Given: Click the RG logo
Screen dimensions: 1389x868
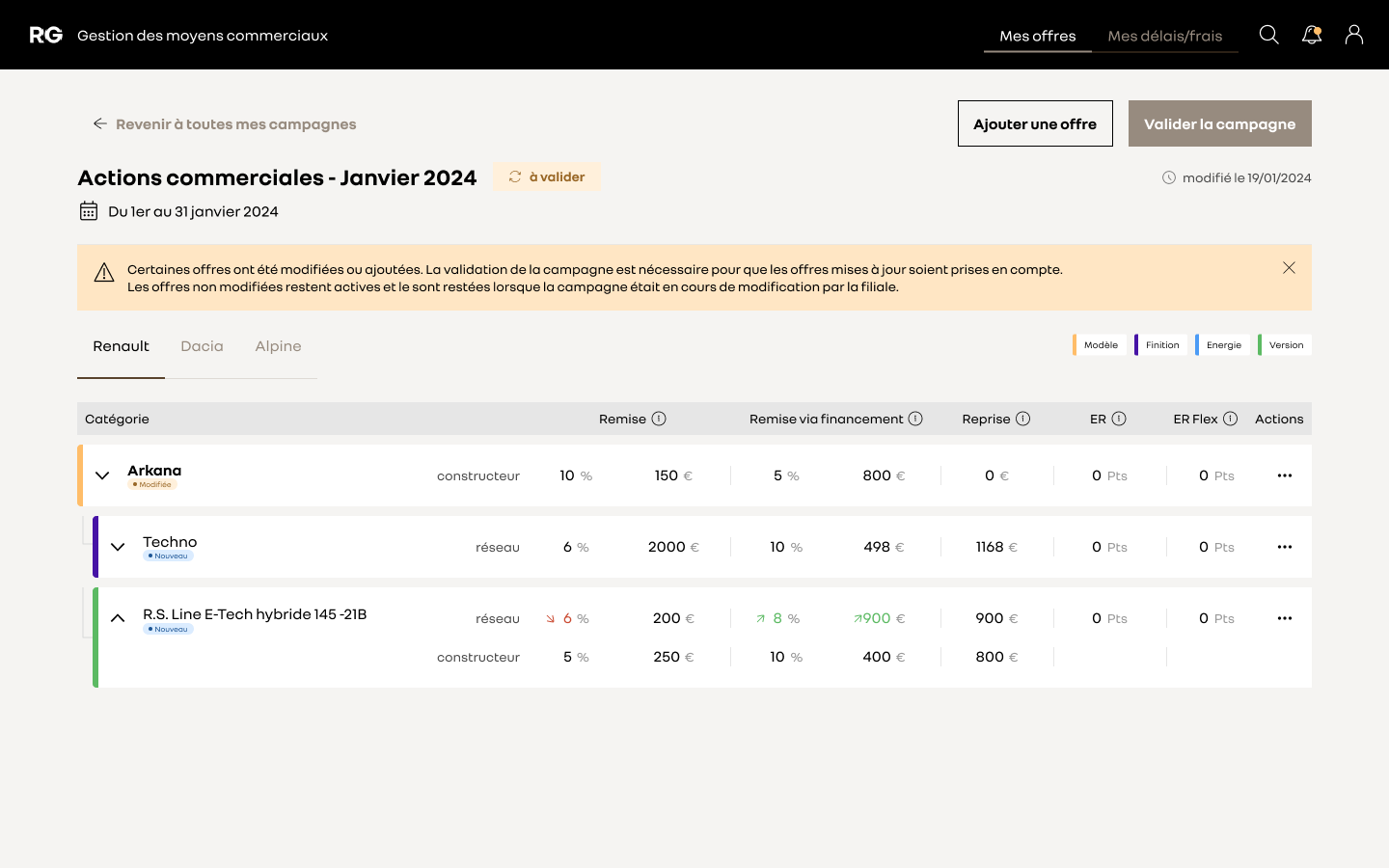Looking at the screenshot, I should click(45, 35).
